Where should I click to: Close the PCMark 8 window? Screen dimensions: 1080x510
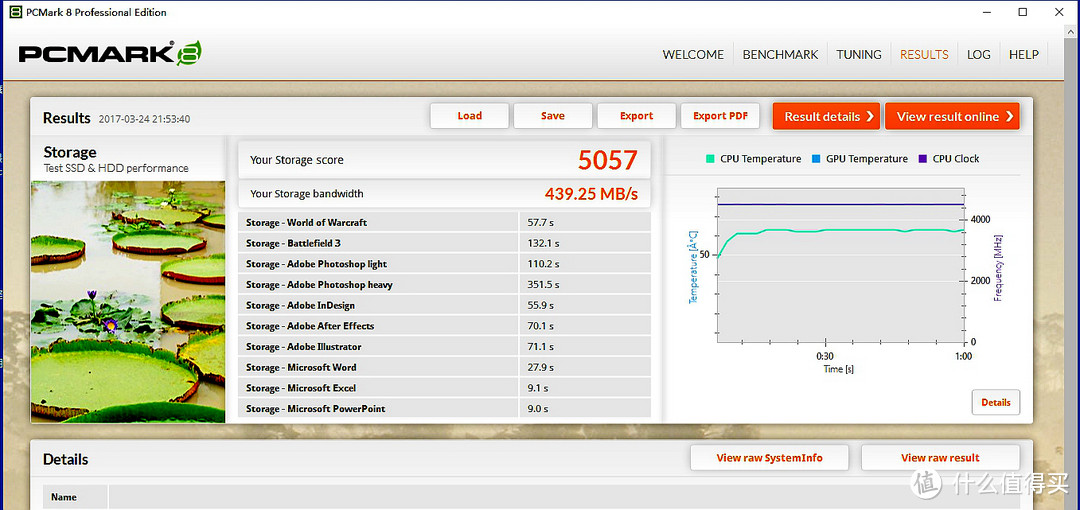[x=1061, y=12]
